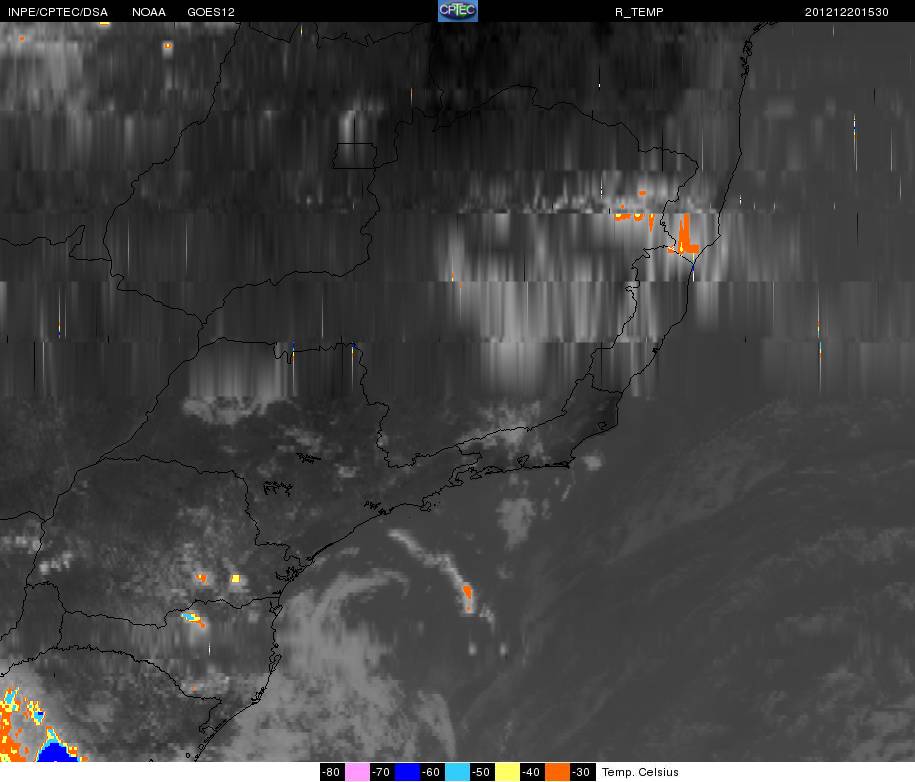Click the tall orange cloud cluster near east coast
This screenshot has height=782, width=915.
tap(687, 233)
